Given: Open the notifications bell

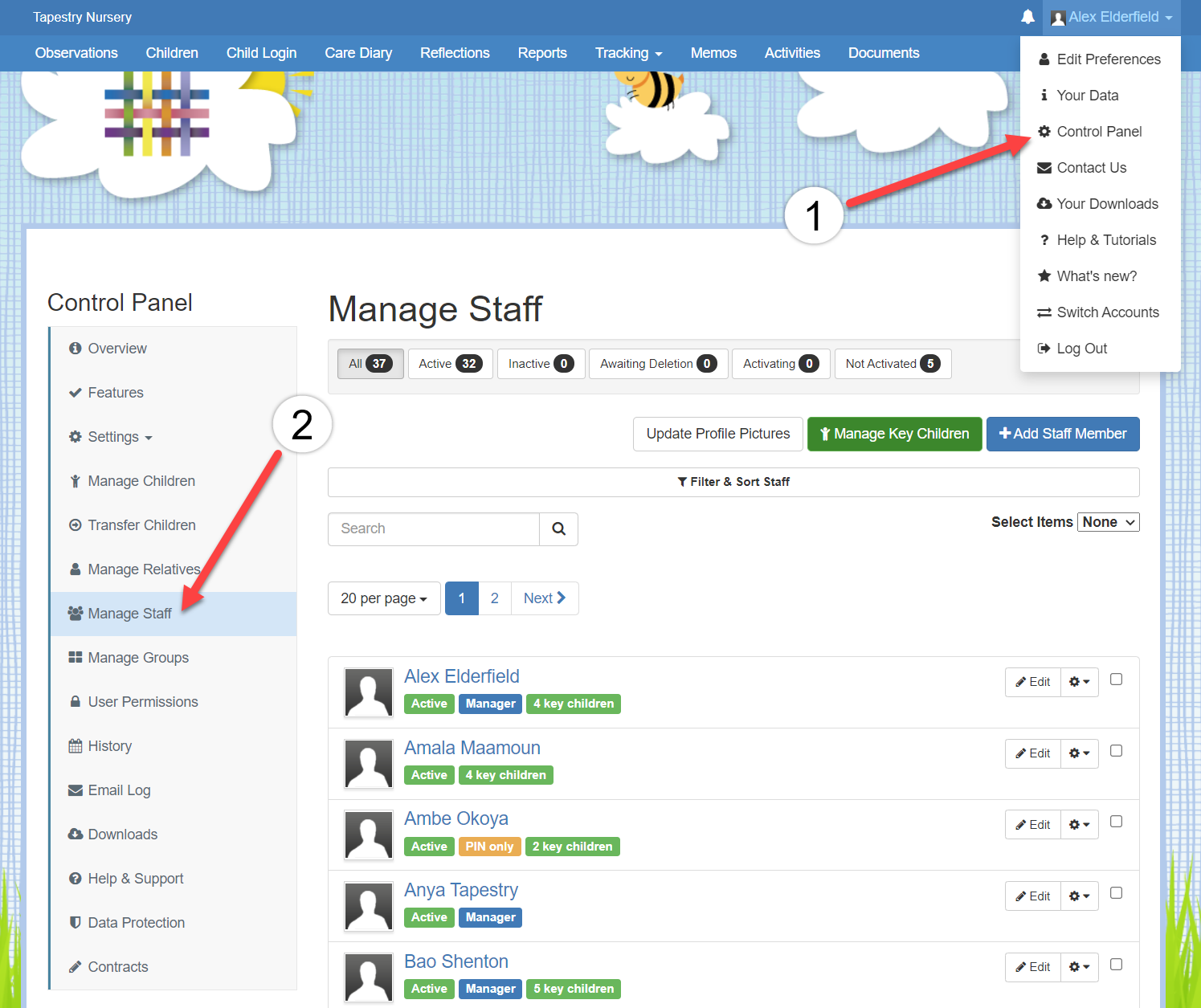Looking at the screenshot, I should coord(1027,17).
